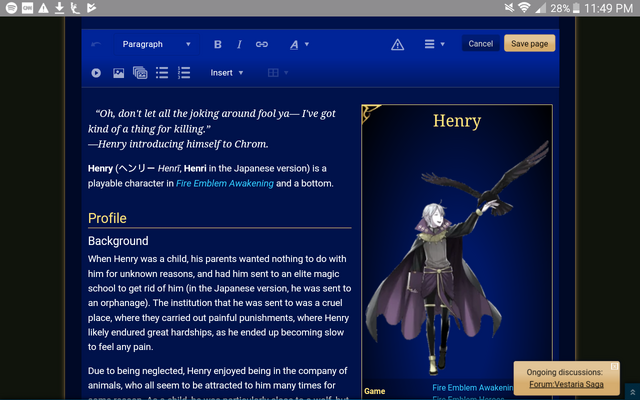Cancel the page edit
This screenshot has height=400, width=640.
(480, 43)
